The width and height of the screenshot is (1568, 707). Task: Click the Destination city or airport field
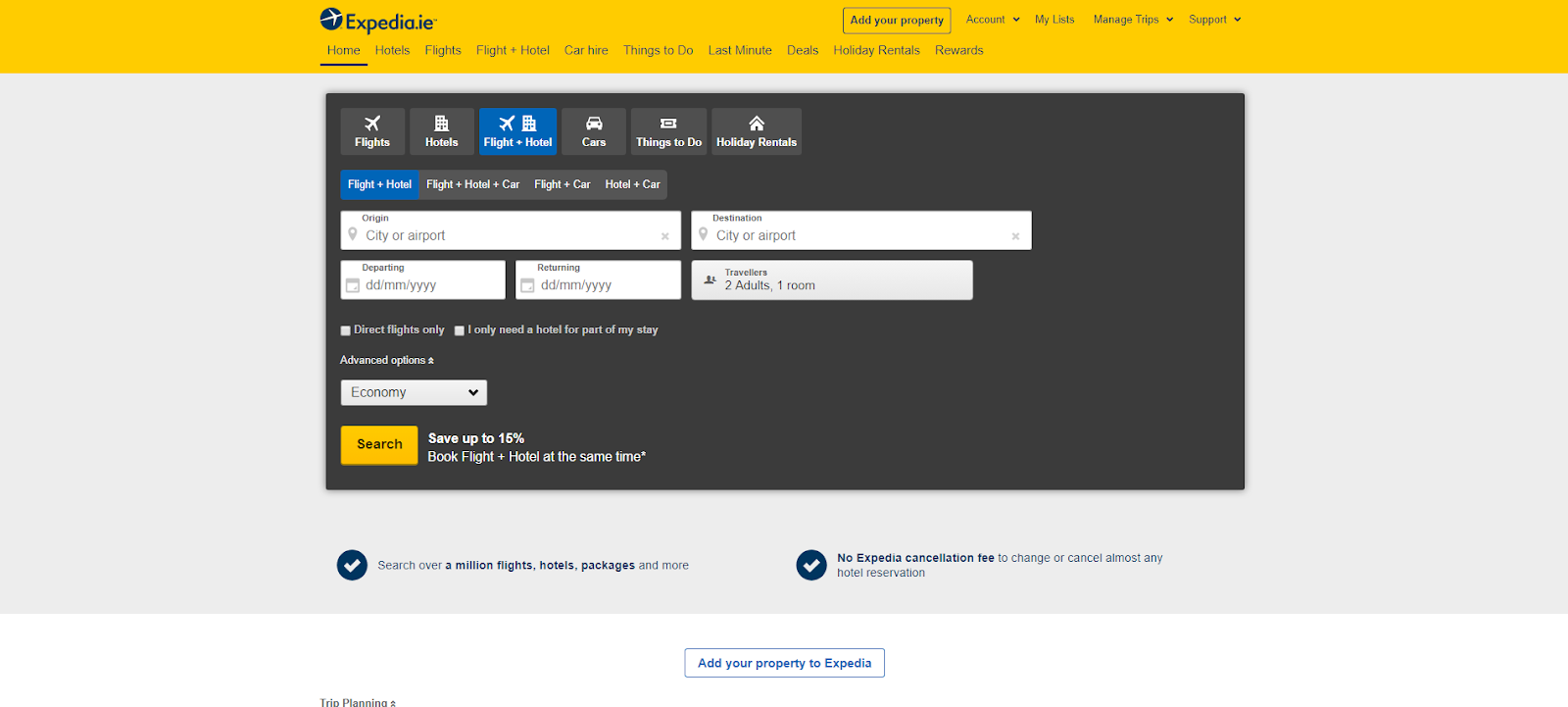(x=861, y=230)
